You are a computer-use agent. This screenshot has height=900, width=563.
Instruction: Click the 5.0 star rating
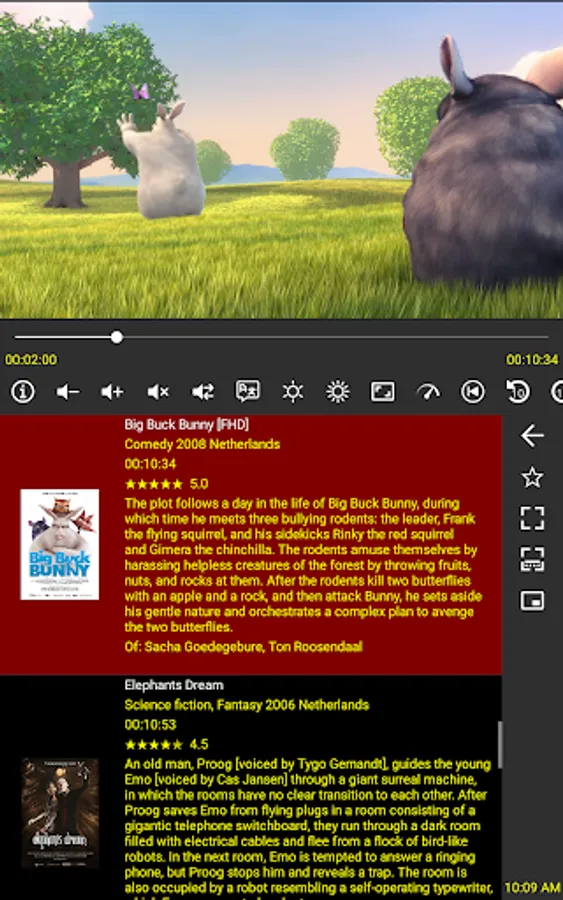point(166,484)
